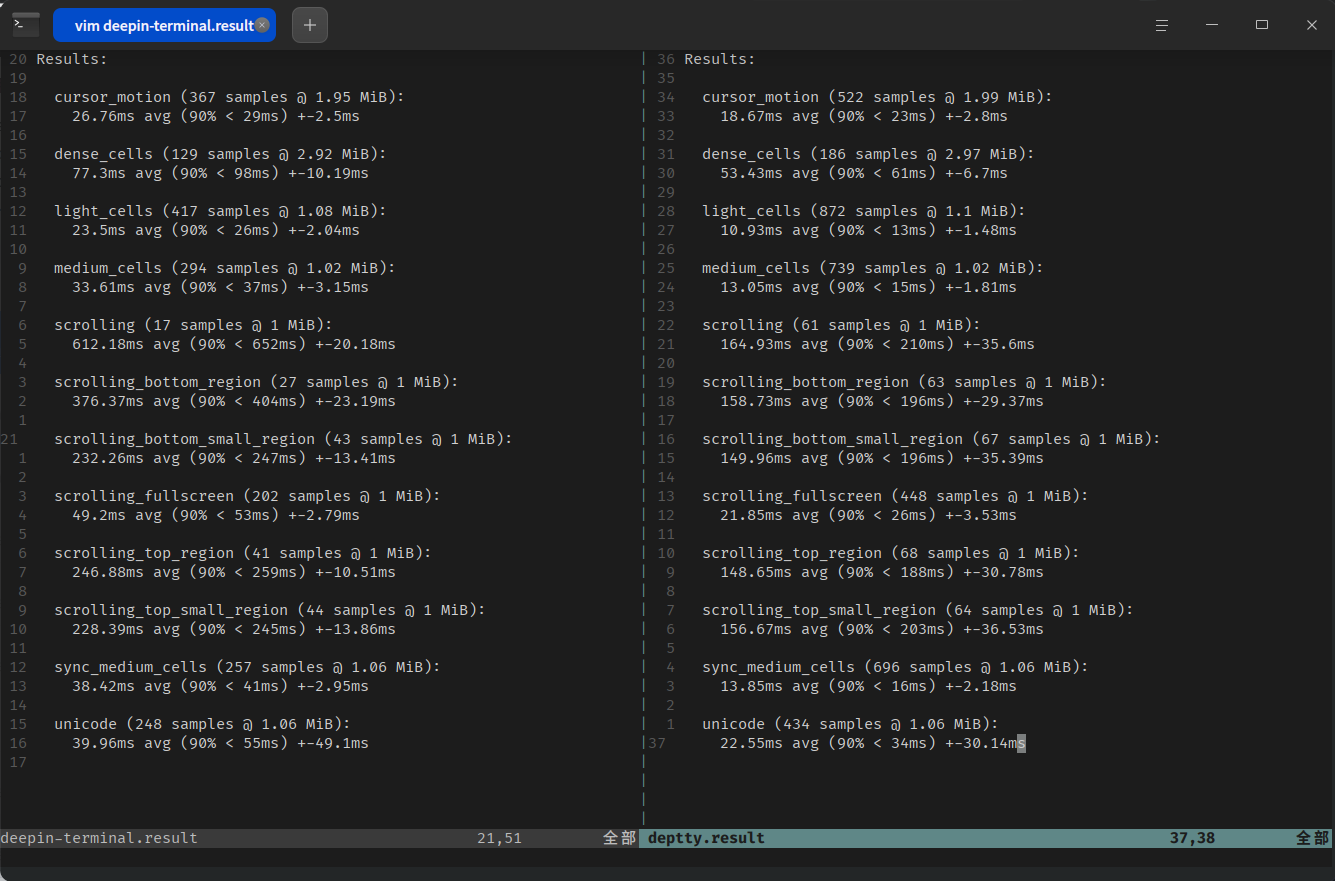Click the 39.96ms avg result line
This screenshot has height=881, width=1335.
(x=220, y=743)
